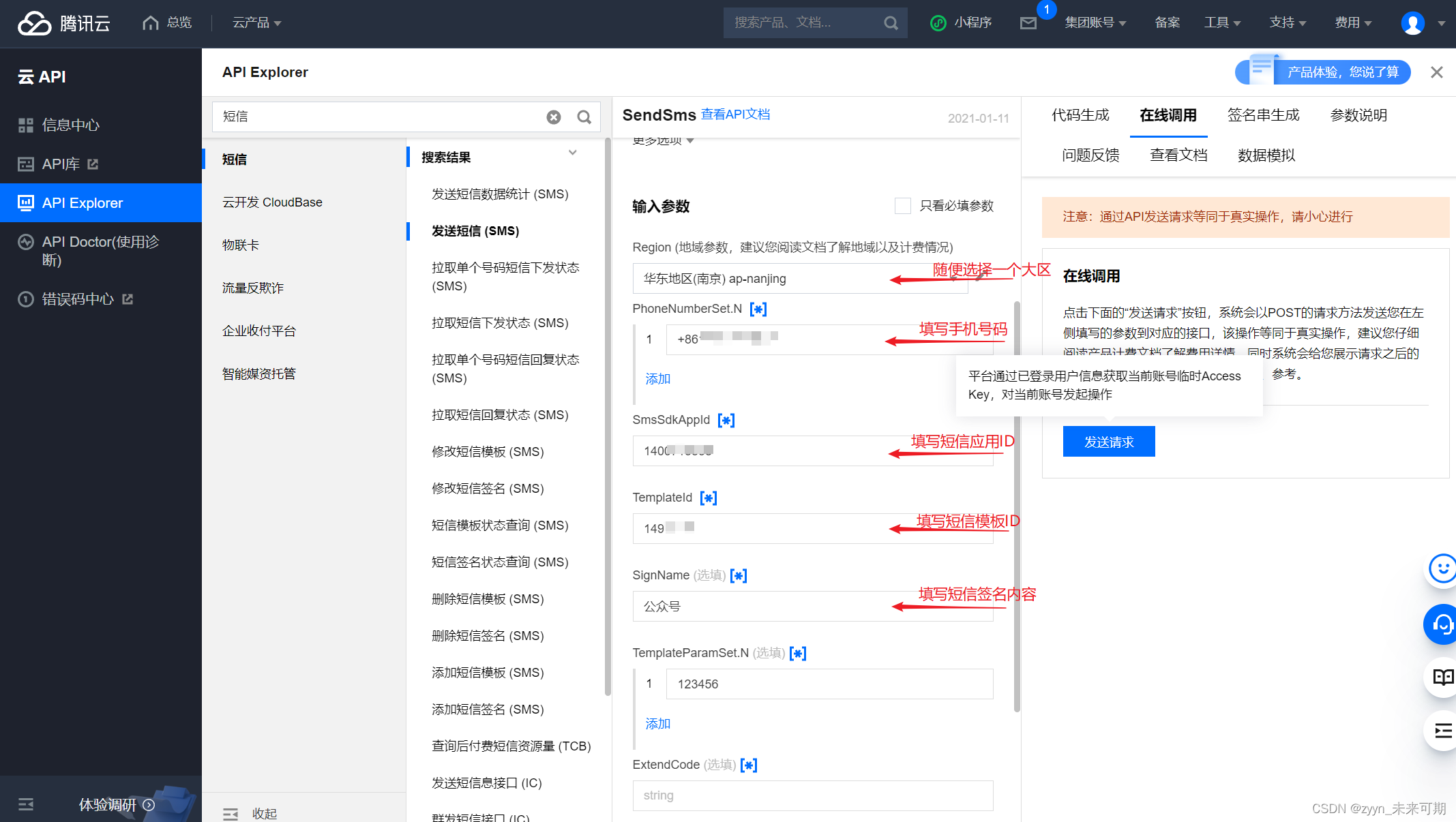Open the view document tab

click(x=1178, y=155)
